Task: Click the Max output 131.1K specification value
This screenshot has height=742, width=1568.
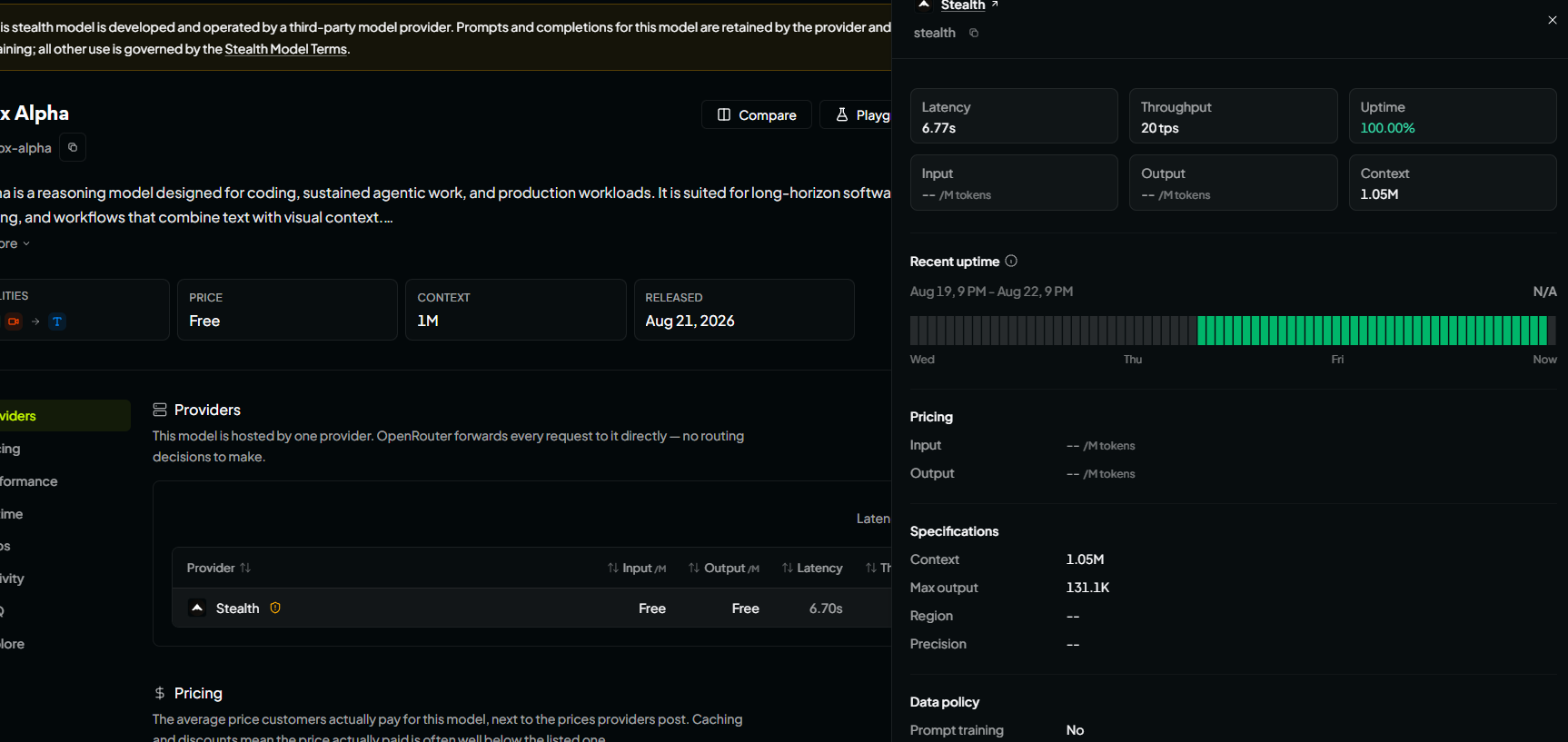Action: coord(1087,588)
